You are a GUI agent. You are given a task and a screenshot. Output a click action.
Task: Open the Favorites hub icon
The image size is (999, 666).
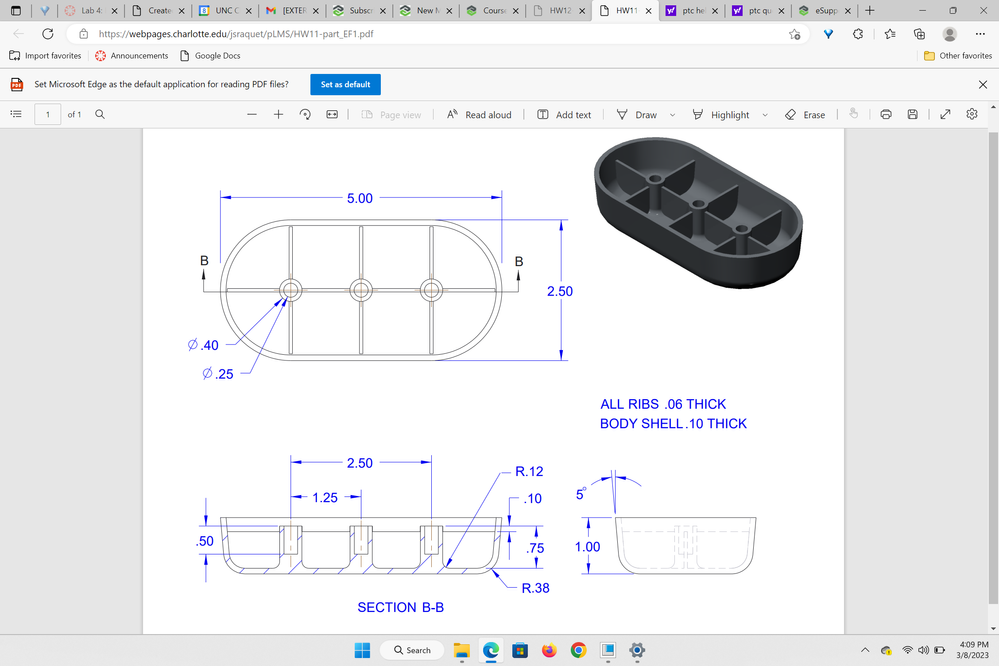tap(889, 34)
